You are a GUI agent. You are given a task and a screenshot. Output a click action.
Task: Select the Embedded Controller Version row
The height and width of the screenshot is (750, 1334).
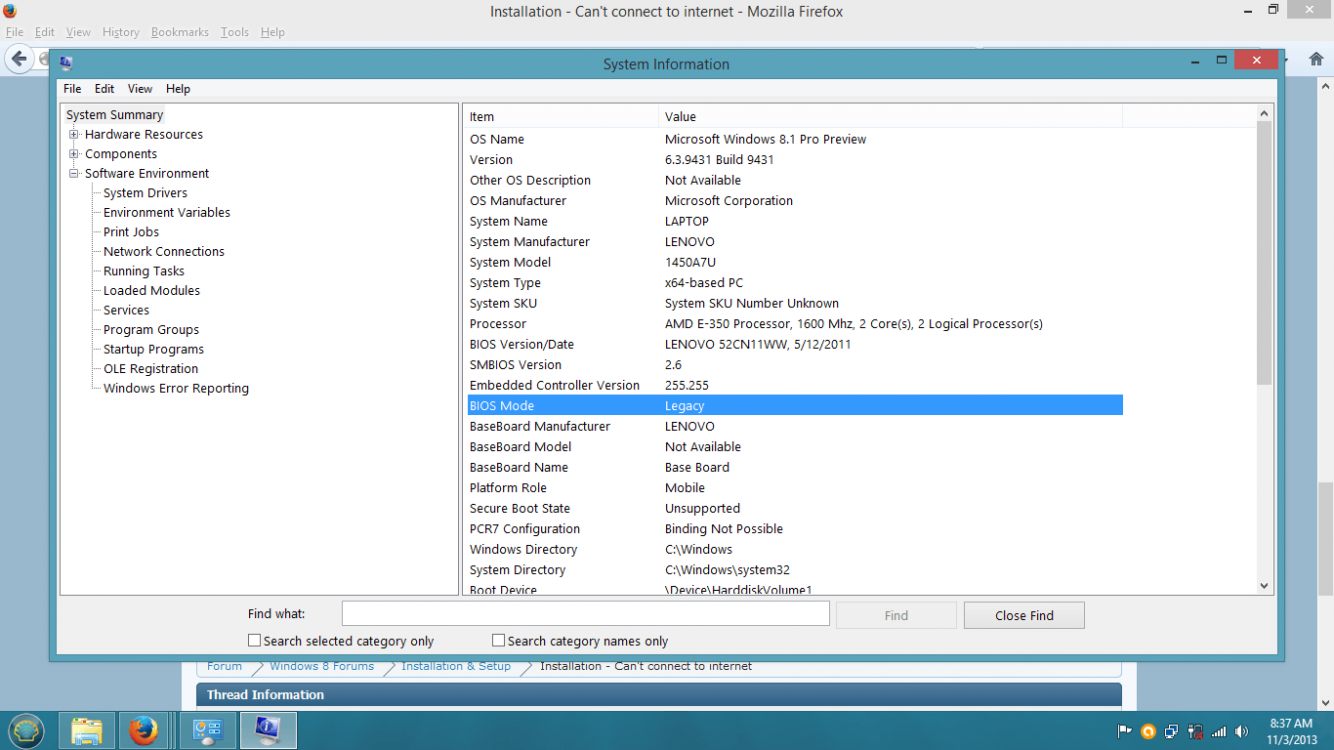point(795,385)
